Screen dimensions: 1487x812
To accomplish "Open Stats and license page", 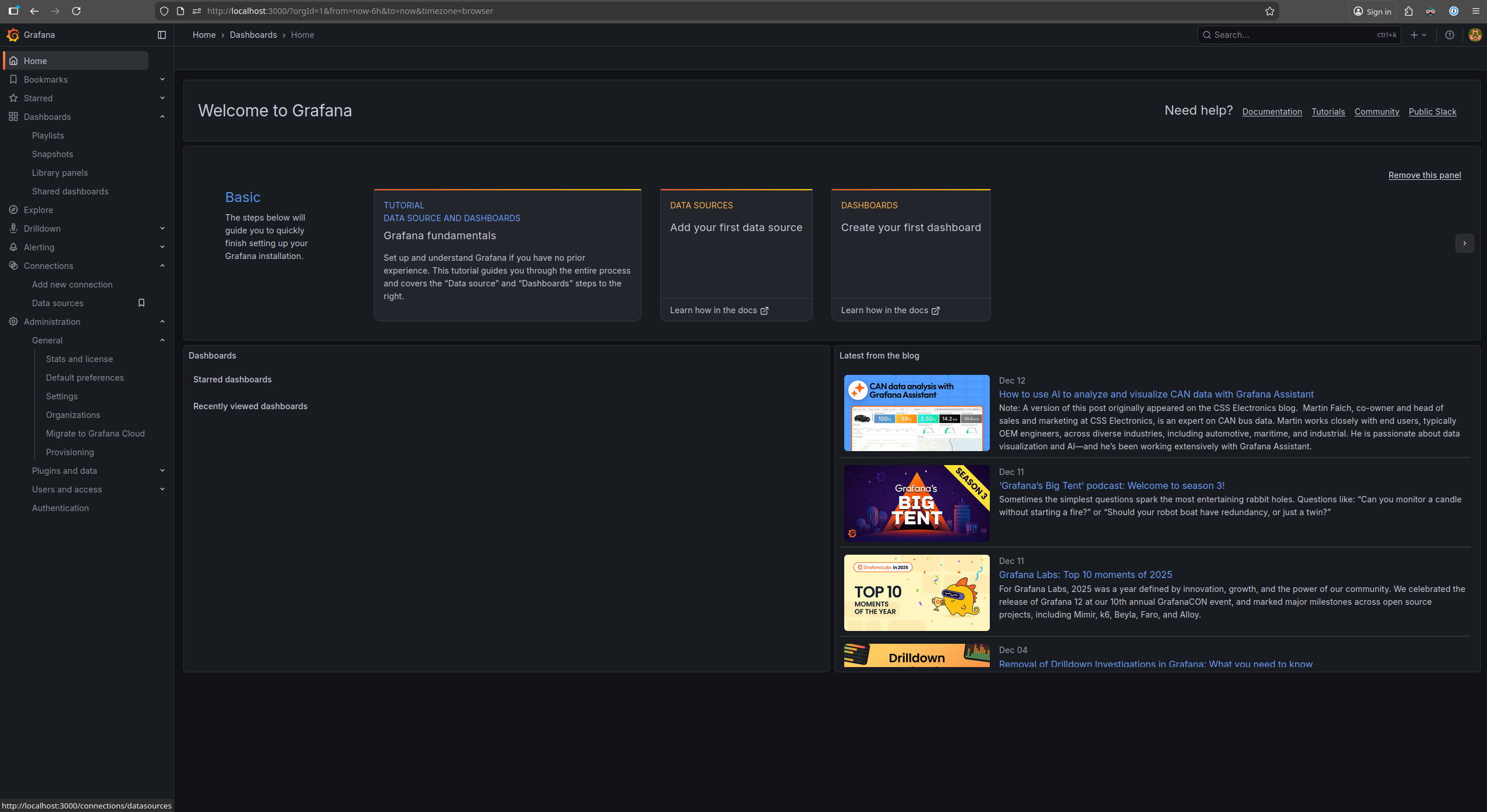I will (x=79, y=359).
